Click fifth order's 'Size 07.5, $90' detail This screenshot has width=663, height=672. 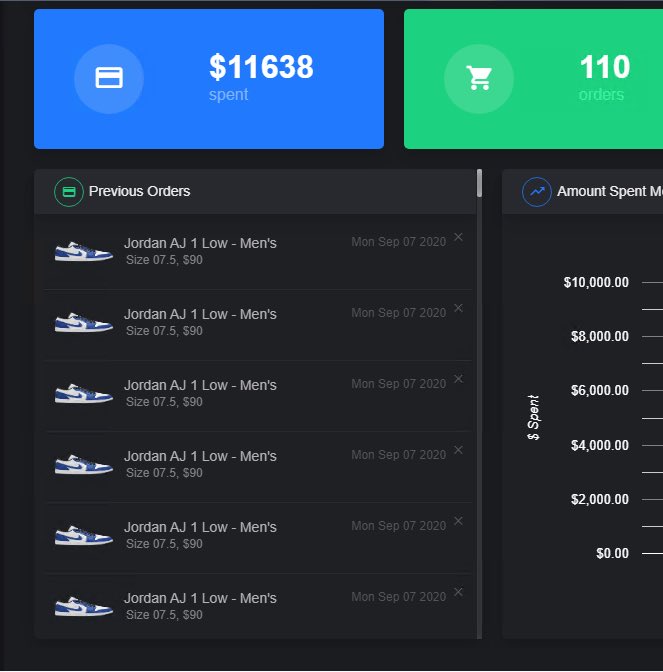pos(164,543)
